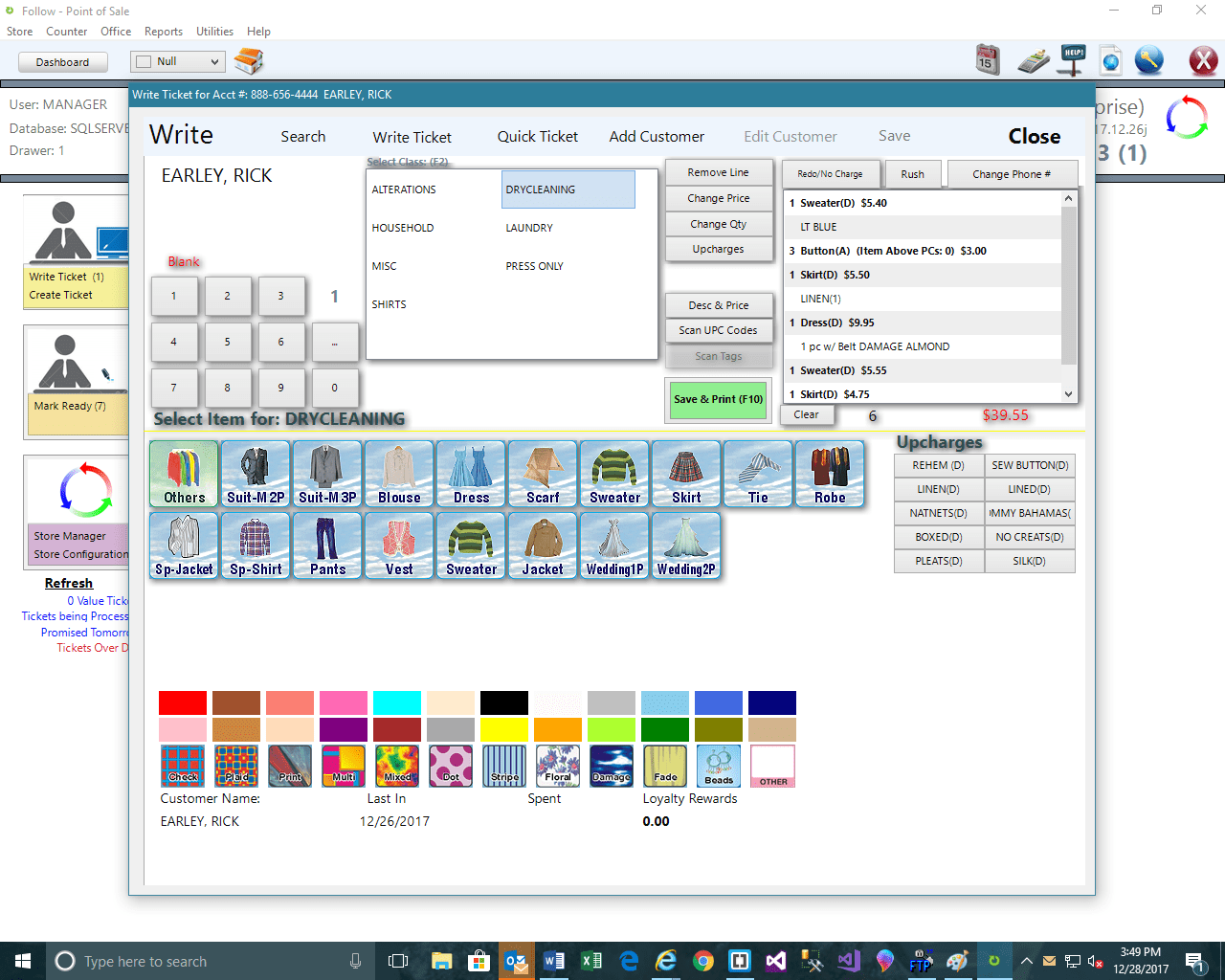Click the credit card terminal toolbar icon
Image resolution: width=1225 pixels, height=980 pixels.
point(1034,59)
